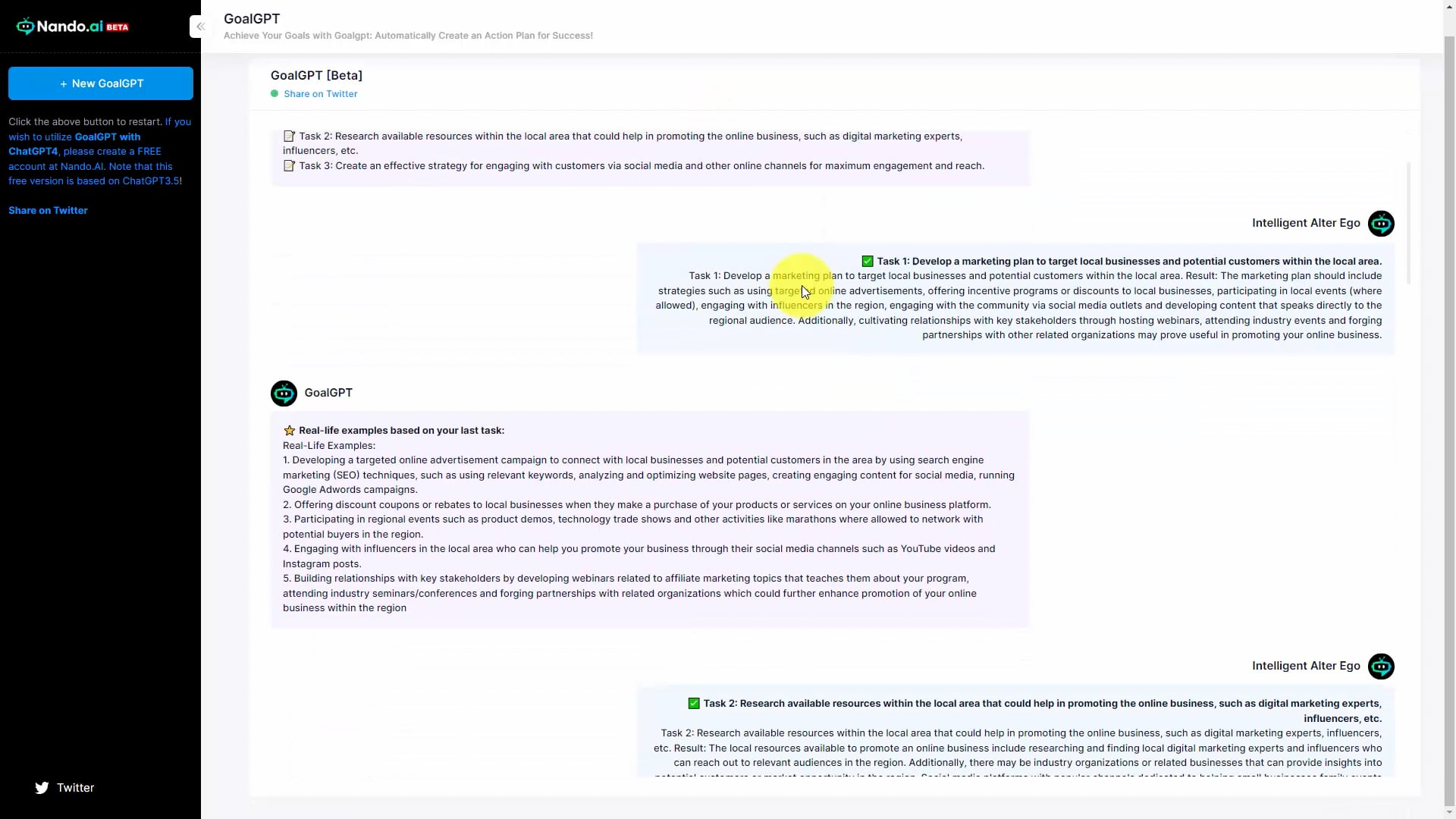Click sidebar Share on Twitter link
The image size is (1456, 819).
[x=48, y=210]
